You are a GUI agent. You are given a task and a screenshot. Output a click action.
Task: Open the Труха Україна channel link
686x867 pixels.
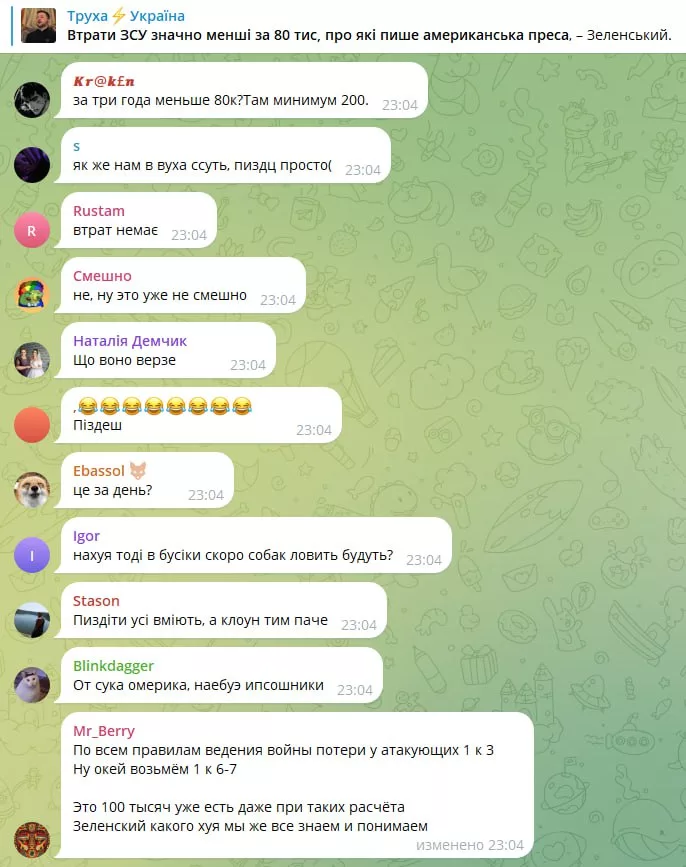click(x=126, y=16)
